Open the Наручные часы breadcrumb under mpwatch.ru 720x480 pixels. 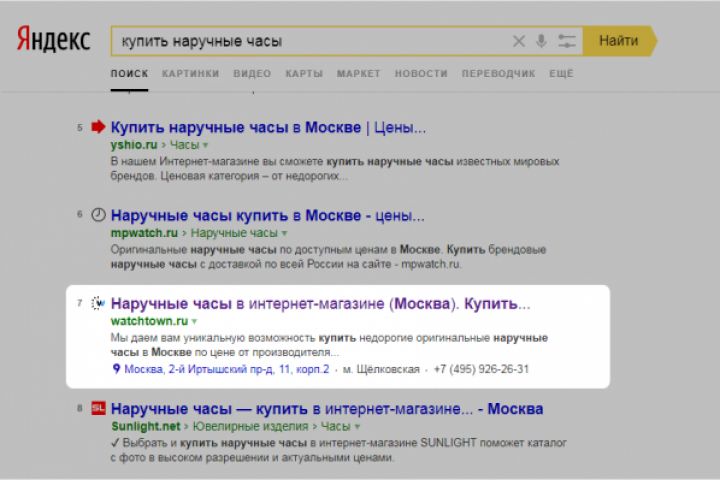click(x=234, y=233)
